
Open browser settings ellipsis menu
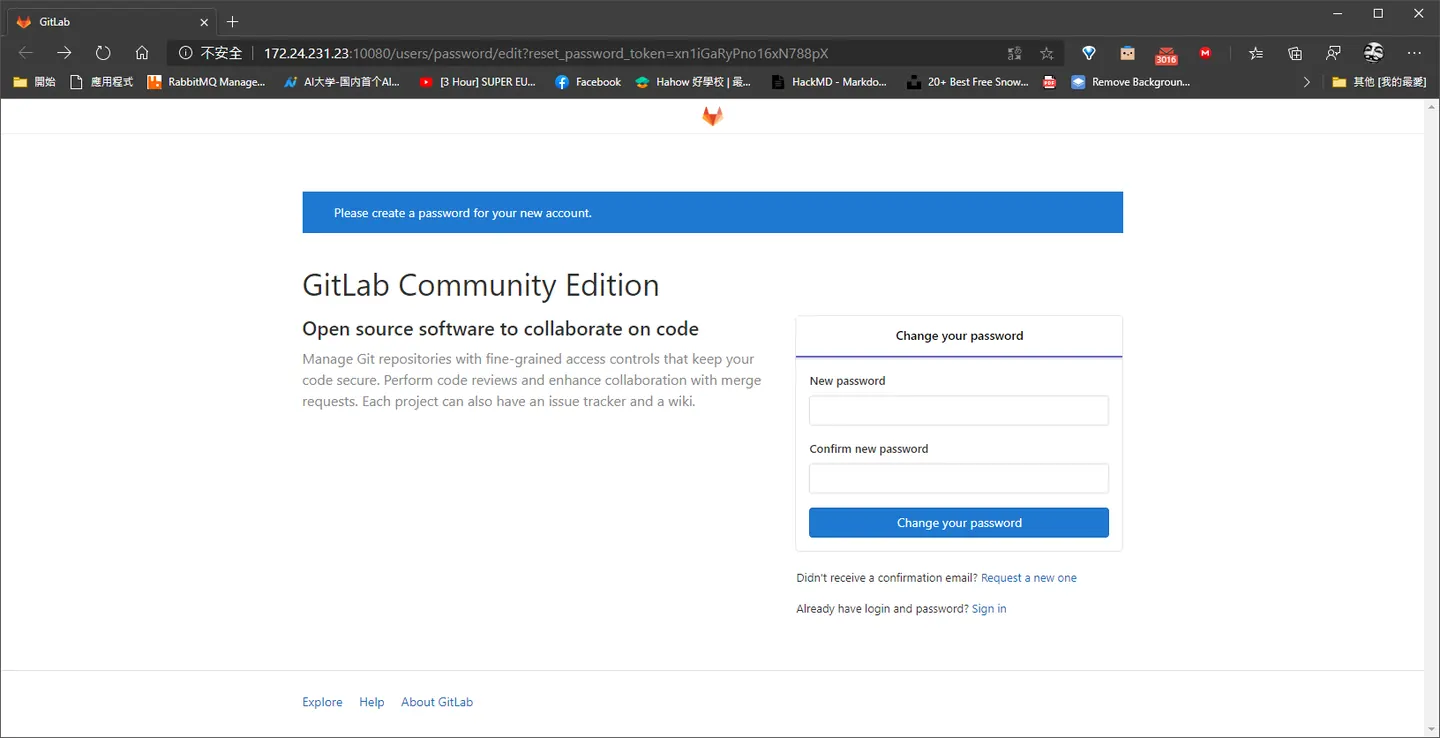click(1413, 53)
